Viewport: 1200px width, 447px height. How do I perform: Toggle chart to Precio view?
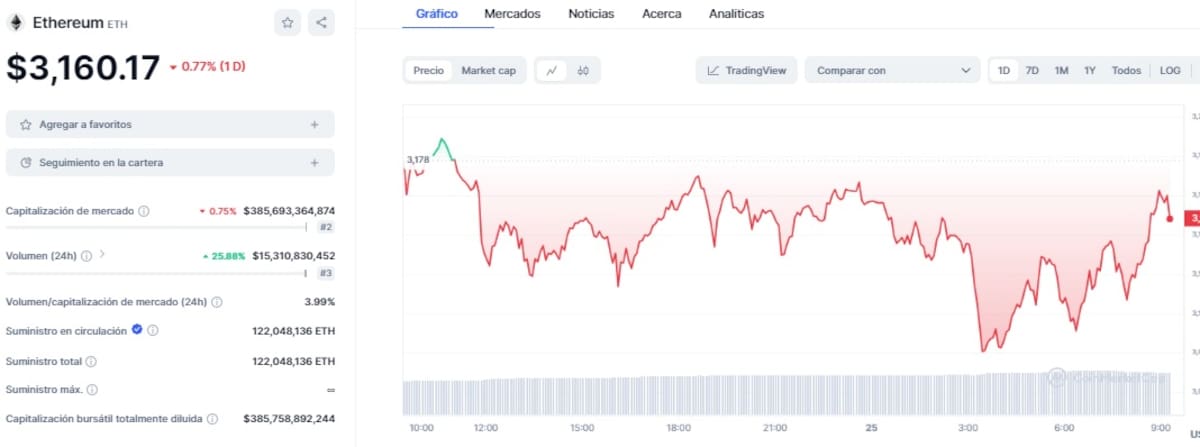(x=429, y=71)
